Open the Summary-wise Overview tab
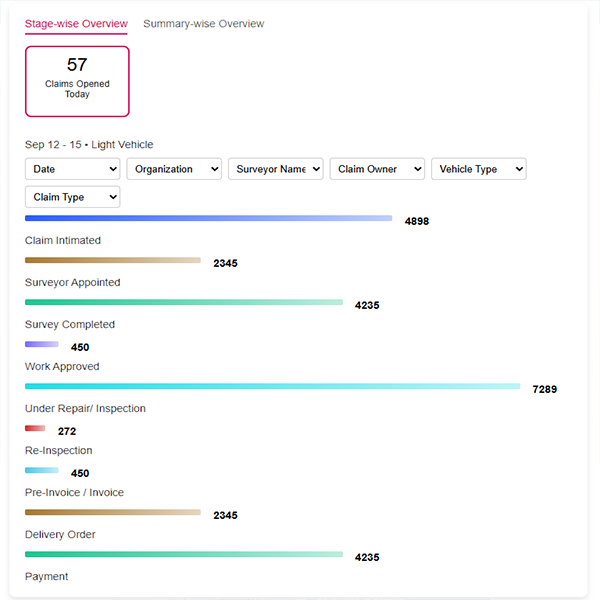Screen dimensions: 600x600 click(204, 24)
